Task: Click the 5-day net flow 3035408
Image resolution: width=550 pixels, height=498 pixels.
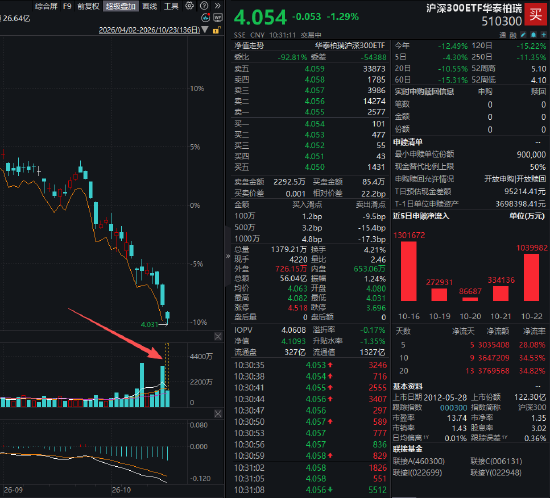Action: click(x=494, y=345)
